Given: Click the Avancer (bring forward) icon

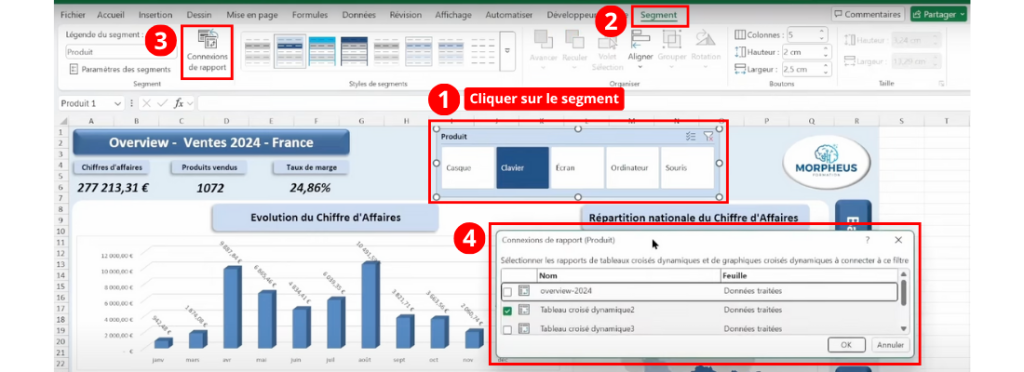Looking at the screenshot, I should [543, 40].
